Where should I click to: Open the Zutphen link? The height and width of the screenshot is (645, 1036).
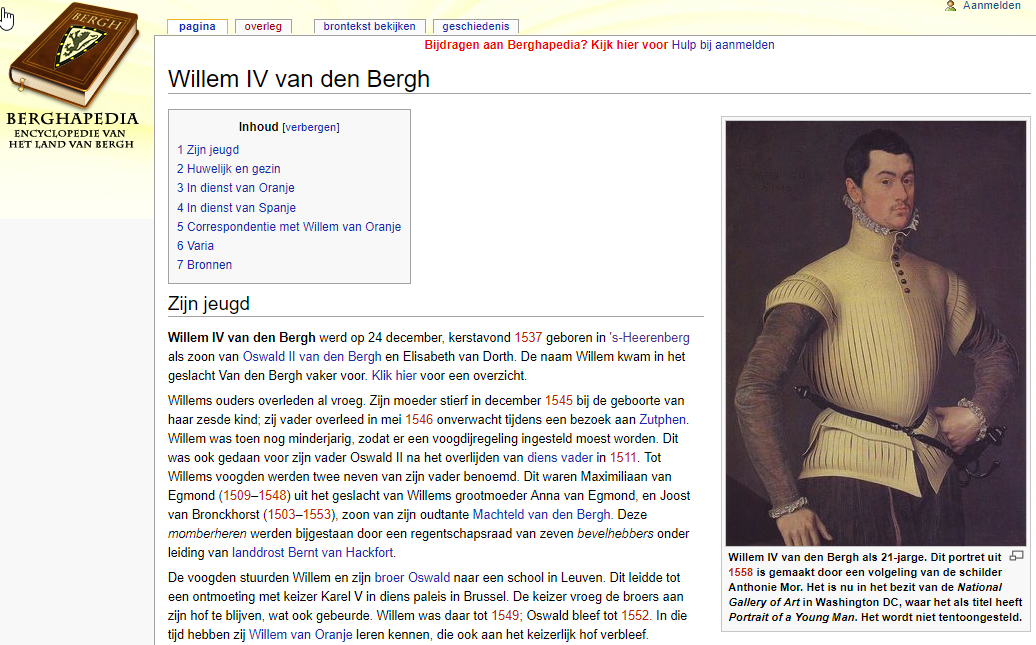click(662, 420)
